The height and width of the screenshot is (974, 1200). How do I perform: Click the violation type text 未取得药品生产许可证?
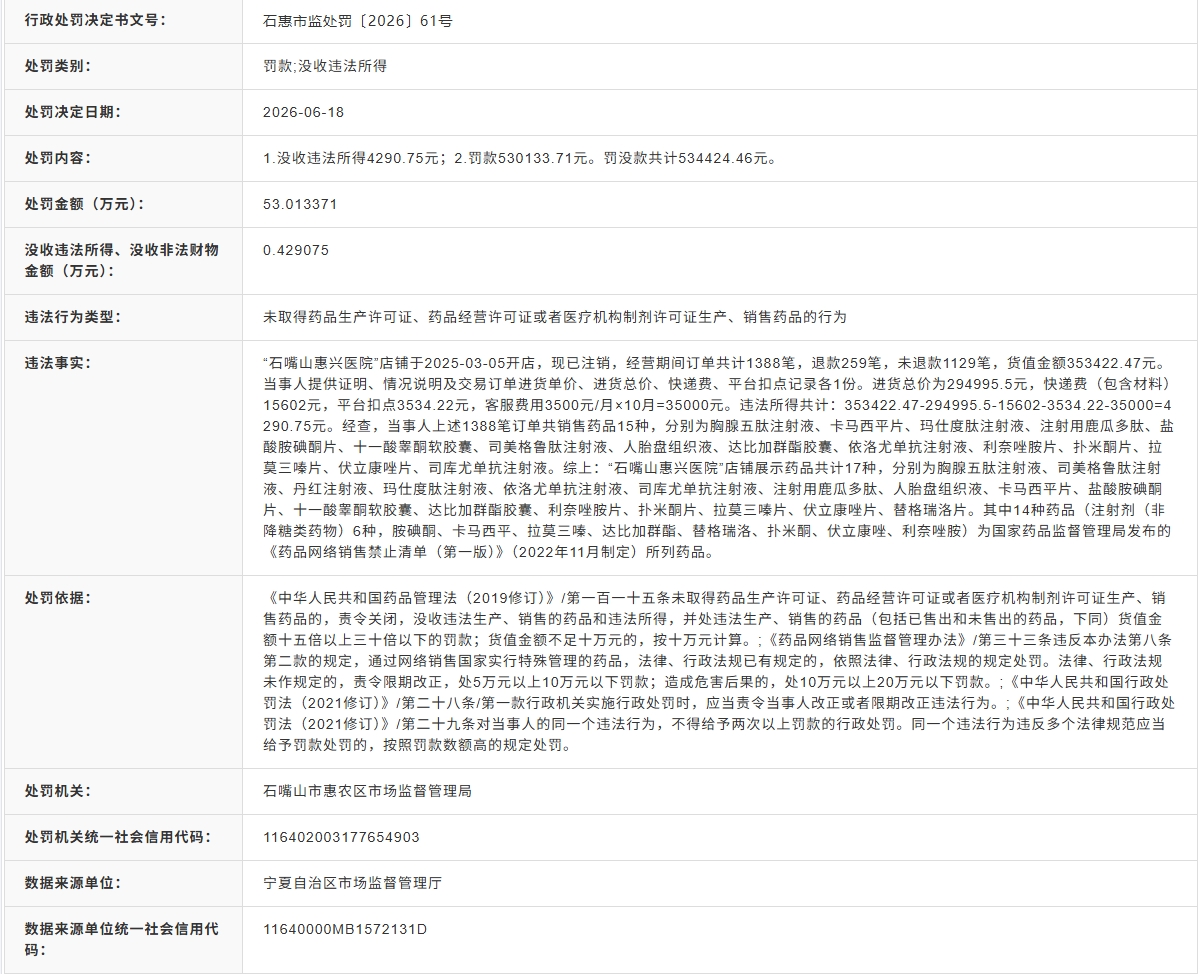pos(555,317)
